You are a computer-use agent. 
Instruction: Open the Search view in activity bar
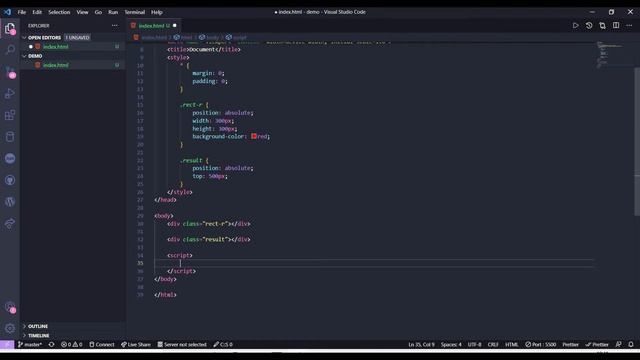[x=10, y=50]
